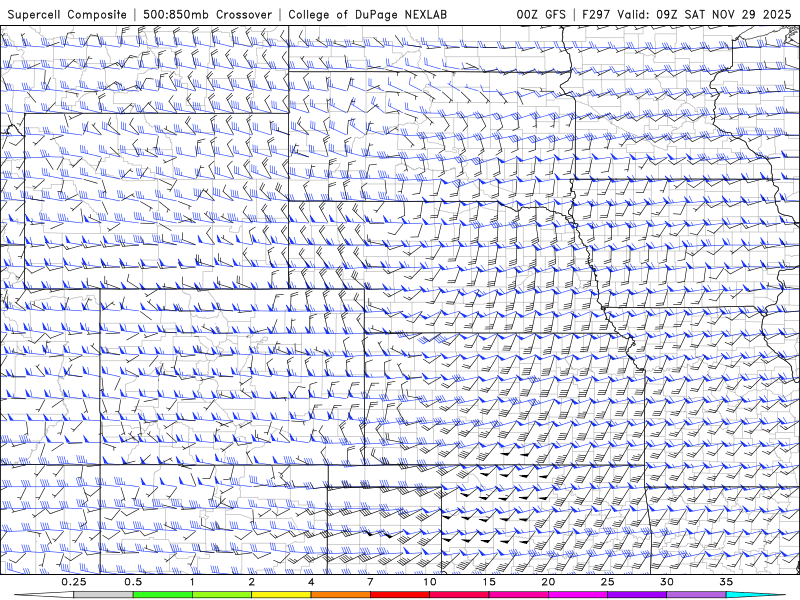Click the '10' legend value
Viewport: 800px width, 600px height.
[x=430, y=582]
